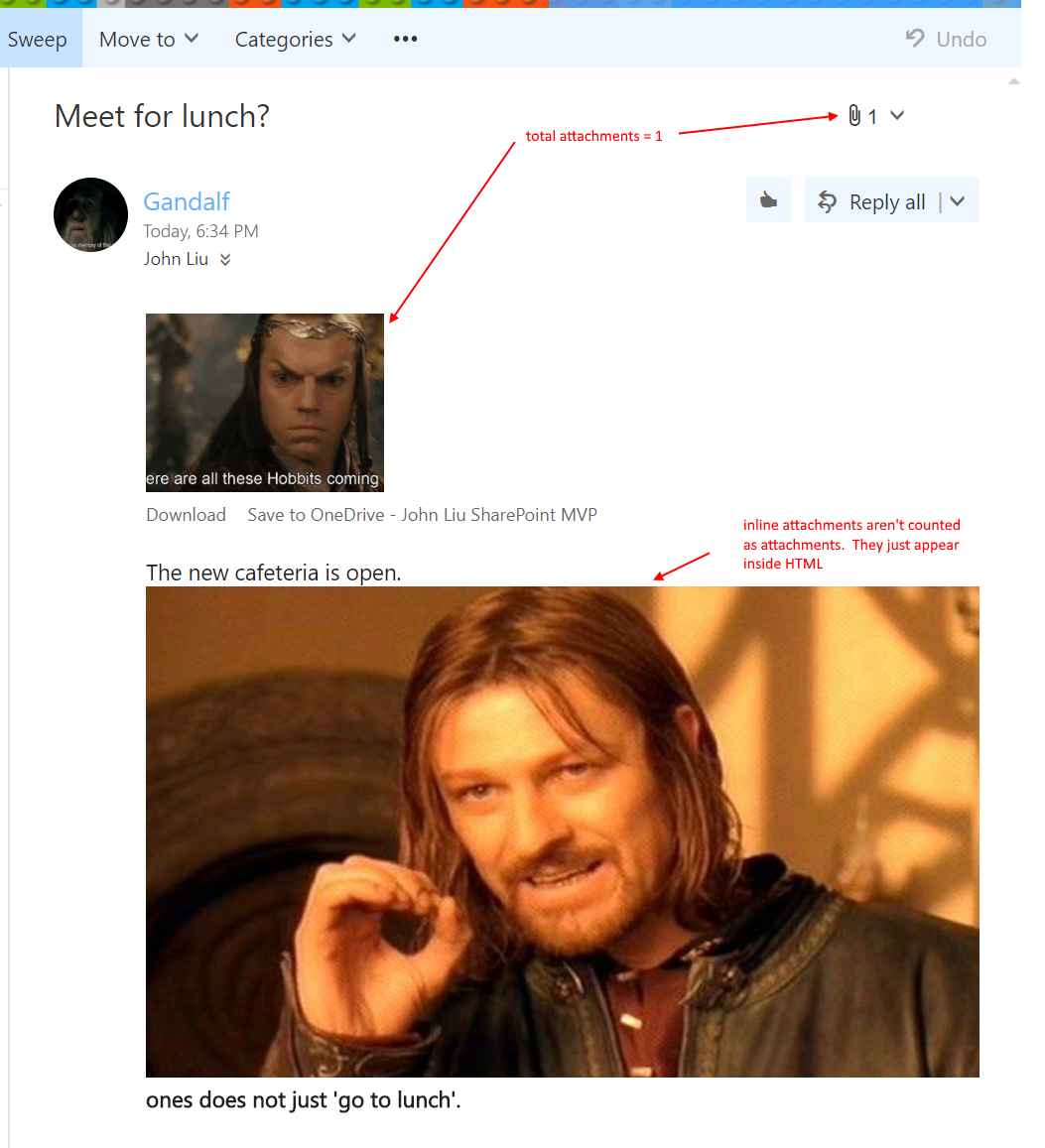Click the Undo text button
This screenshot has width=1045, height=1148.
click(x=962, y=39)
